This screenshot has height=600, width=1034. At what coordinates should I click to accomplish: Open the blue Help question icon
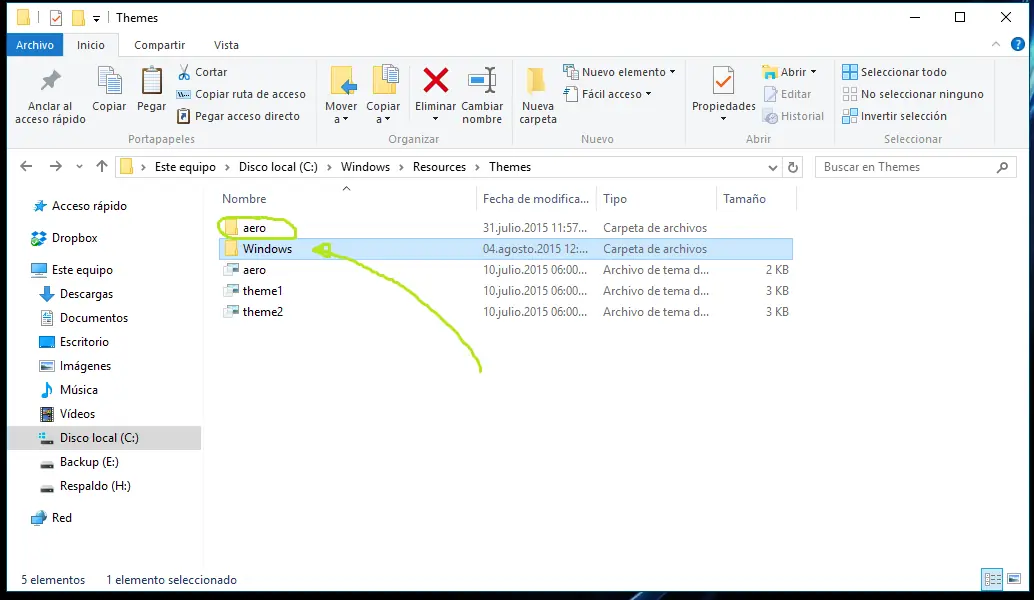(1018, 44)
